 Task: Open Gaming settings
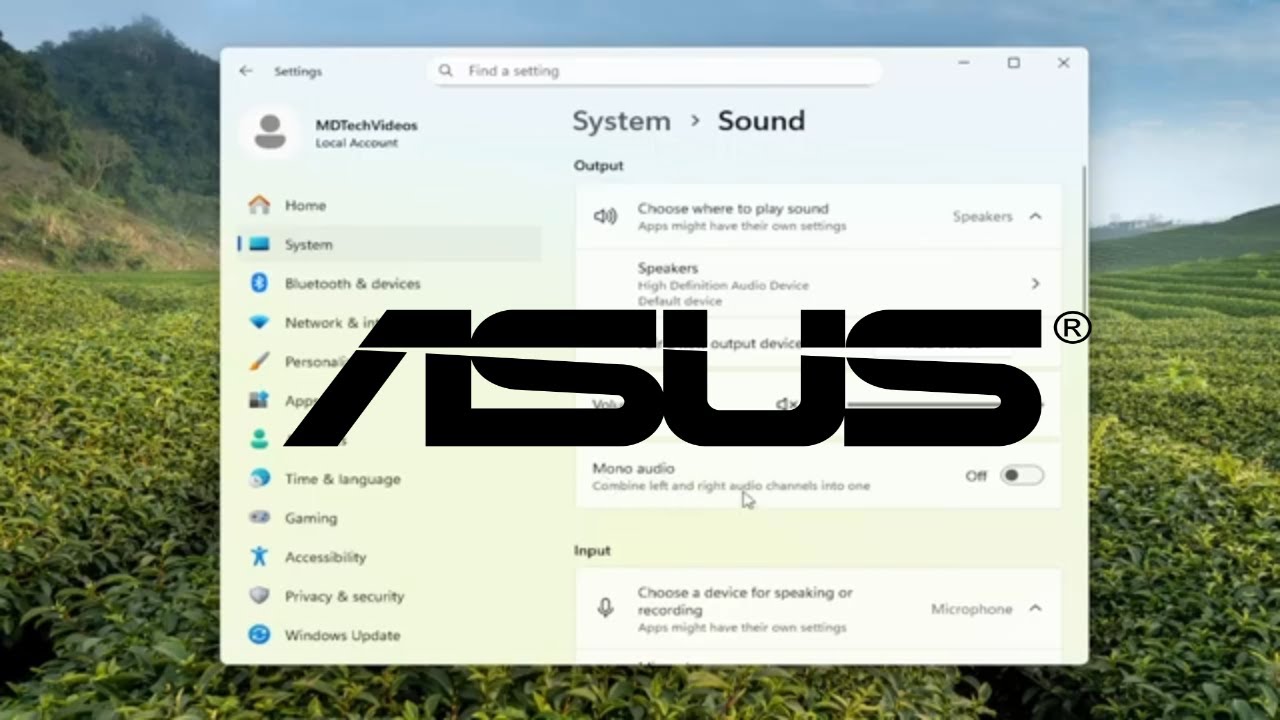coord(390,517)
